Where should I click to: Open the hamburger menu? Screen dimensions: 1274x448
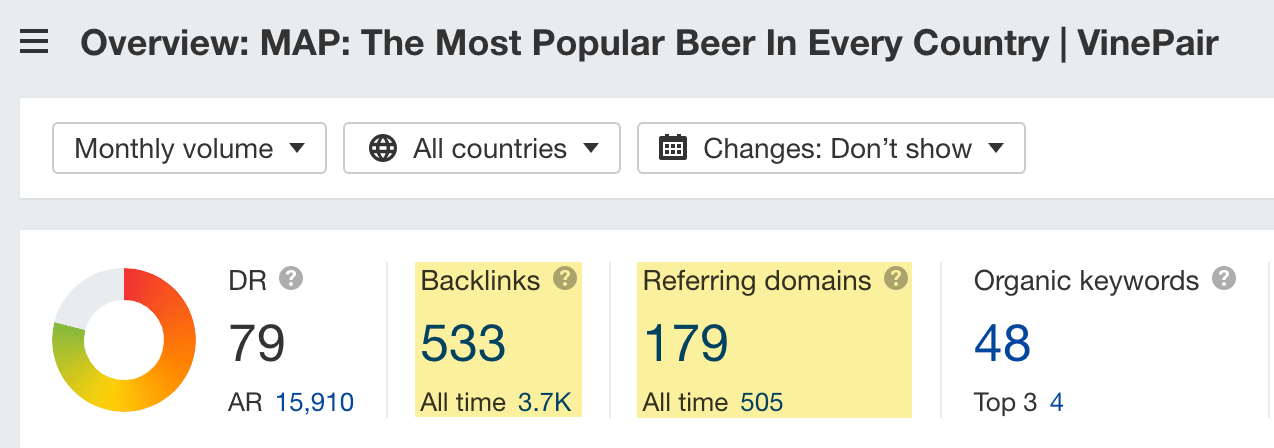pos(34,44)
